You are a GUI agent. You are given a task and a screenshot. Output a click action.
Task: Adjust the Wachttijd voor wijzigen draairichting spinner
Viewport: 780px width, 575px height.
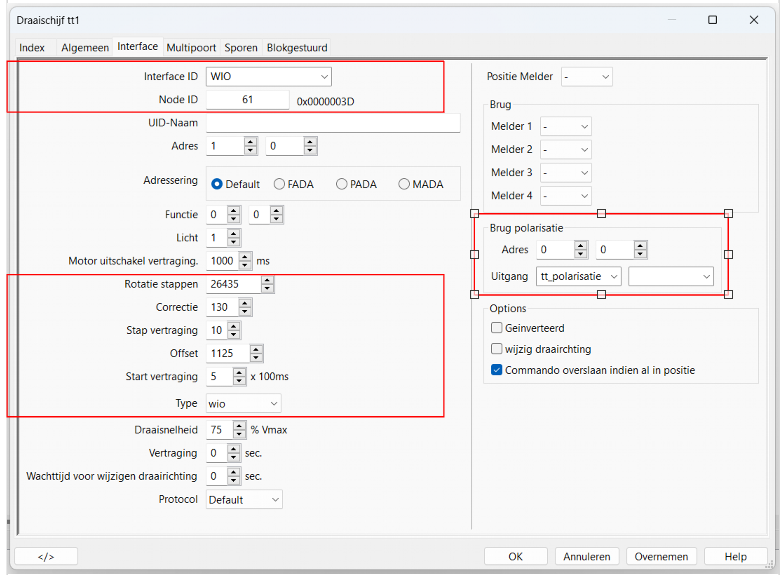coord(233,476)
